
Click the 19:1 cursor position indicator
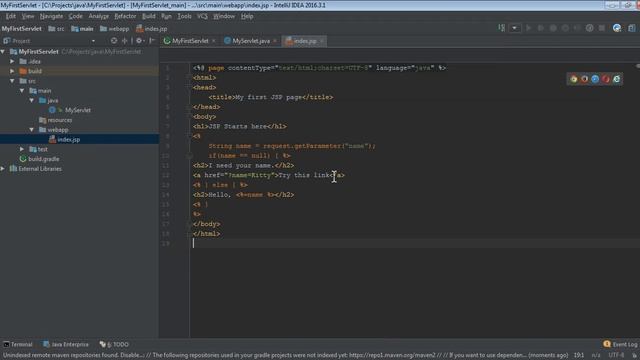coord(579,355)
